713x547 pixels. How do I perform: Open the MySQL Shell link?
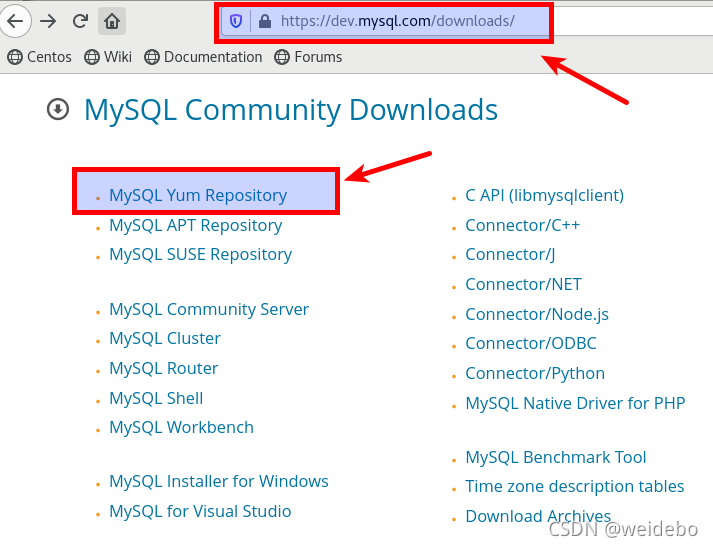(x=156, y=399)
